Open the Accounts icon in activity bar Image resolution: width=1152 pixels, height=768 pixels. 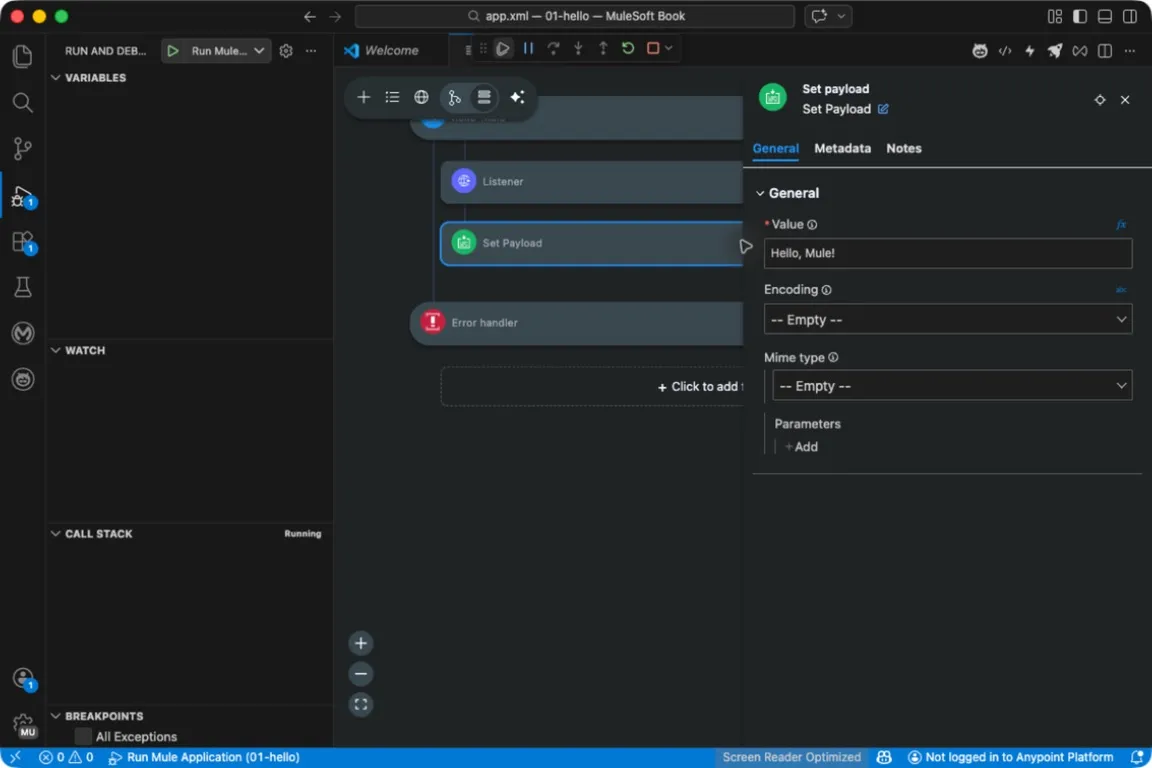click(x=23, y=678)
